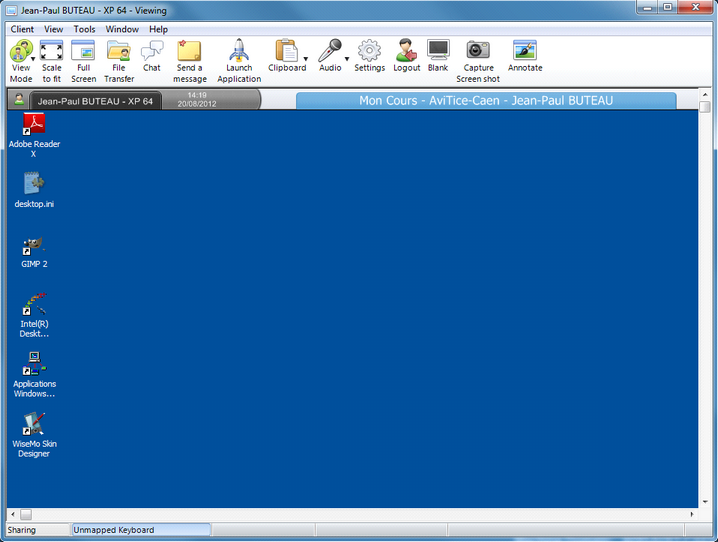Click the user icon beside session tab

pos(19,99)
